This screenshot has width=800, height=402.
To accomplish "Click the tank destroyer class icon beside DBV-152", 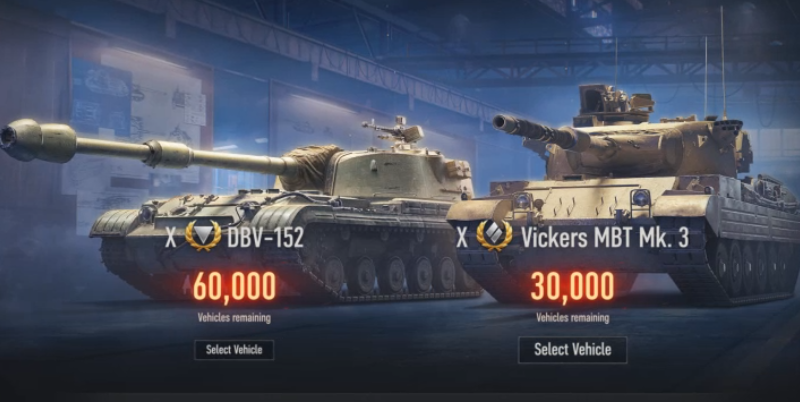I will click(203, 236).
